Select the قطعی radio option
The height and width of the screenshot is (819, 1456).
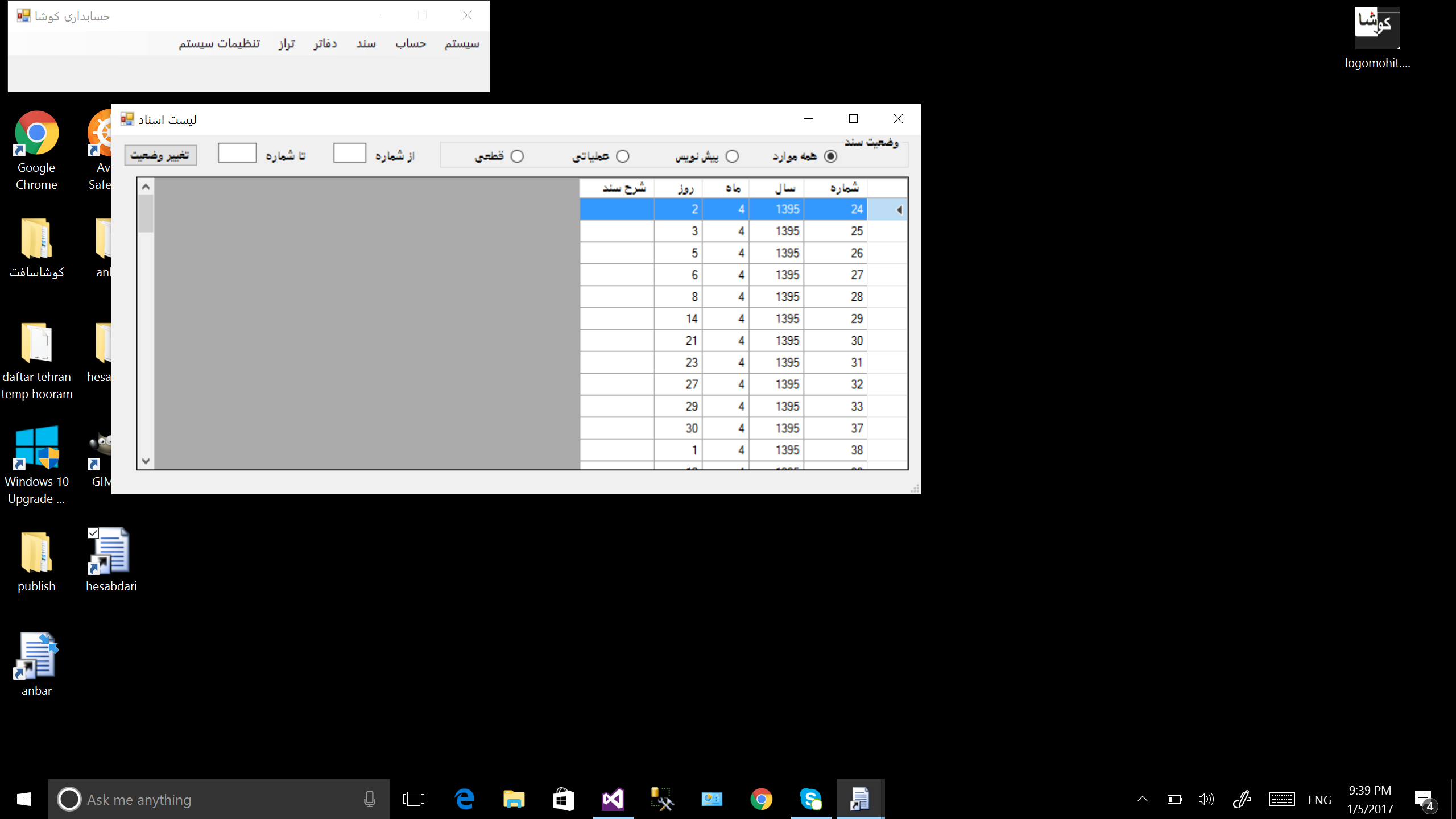[x=516, y=156]
